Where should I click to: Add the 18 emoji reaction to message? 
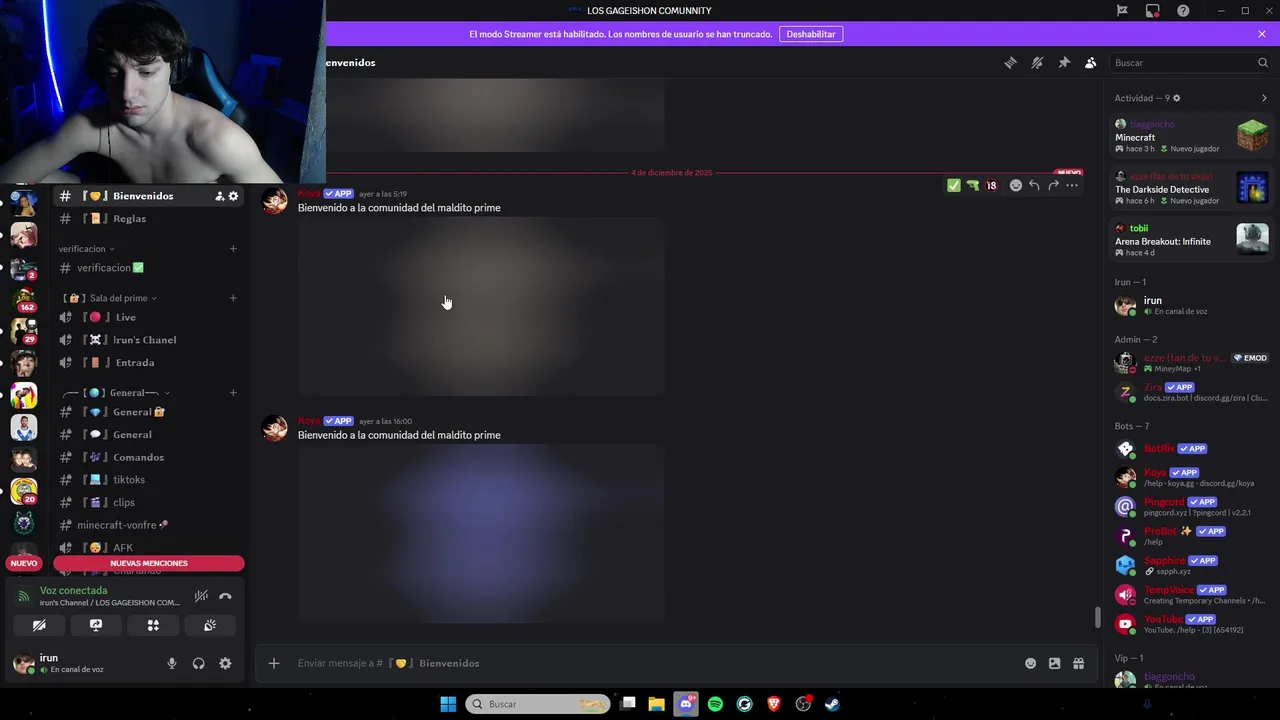(x=991, y=185)
